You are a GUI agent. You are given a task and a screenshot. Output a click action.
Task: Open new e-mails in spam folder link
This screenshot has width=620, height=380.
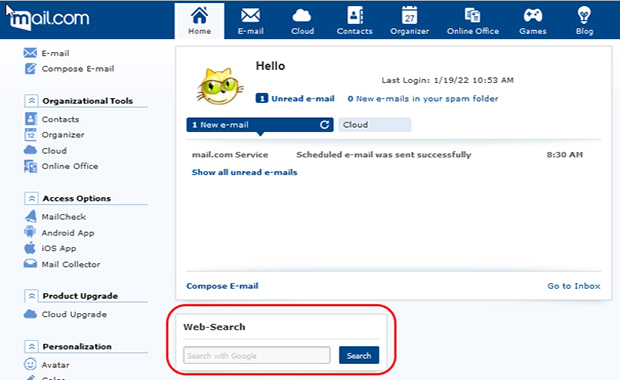[x=423, y=98]
